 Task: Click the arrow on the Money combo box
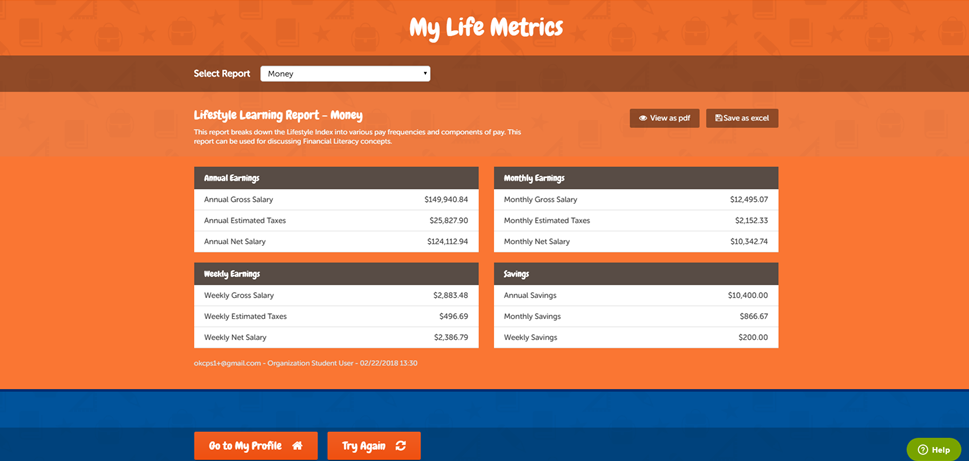[425, 74]
